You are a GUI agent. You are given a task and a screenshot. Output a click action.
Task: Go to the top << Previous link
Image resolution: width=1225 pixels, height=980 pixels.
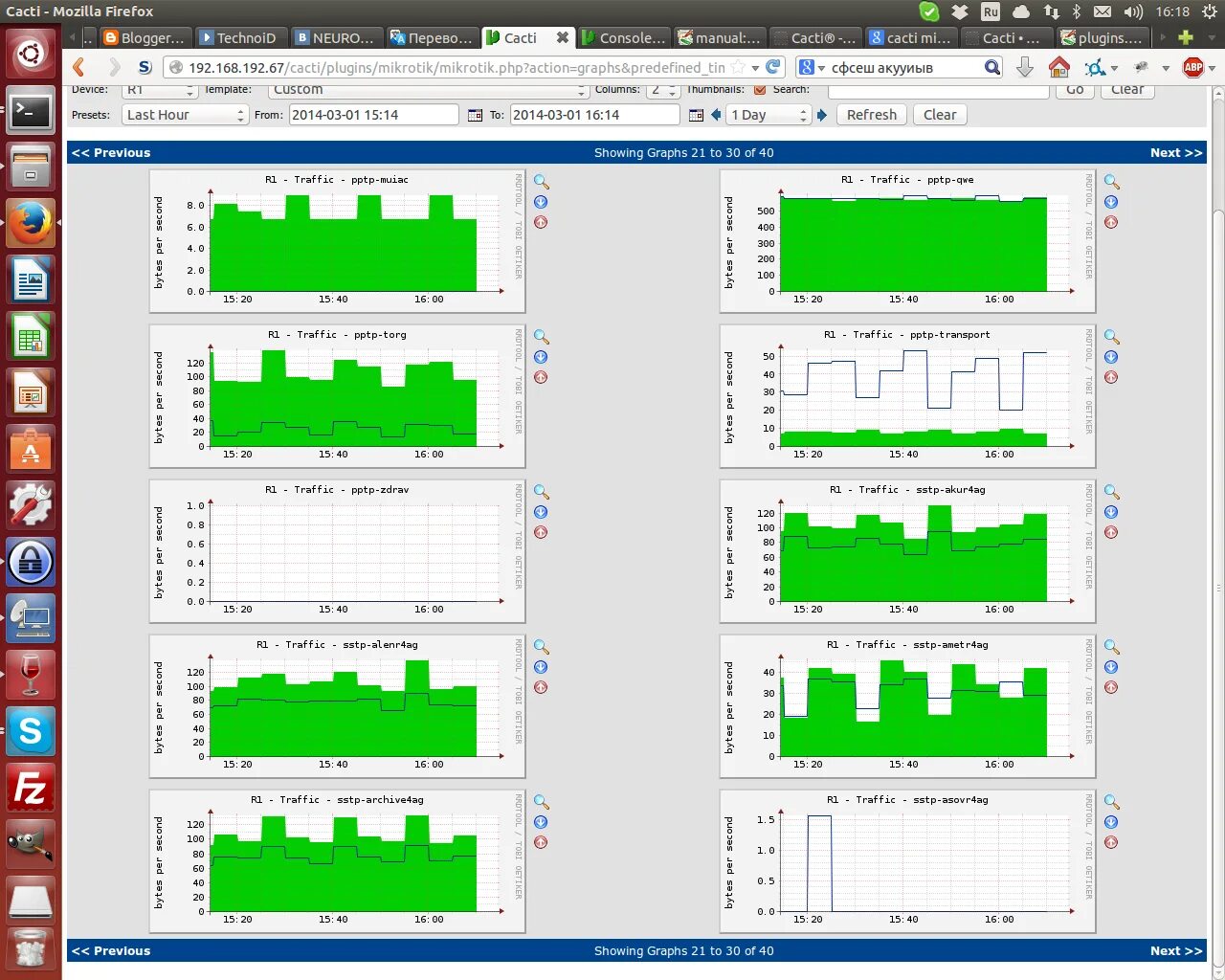pyautogui.click(x=111, y=152)
